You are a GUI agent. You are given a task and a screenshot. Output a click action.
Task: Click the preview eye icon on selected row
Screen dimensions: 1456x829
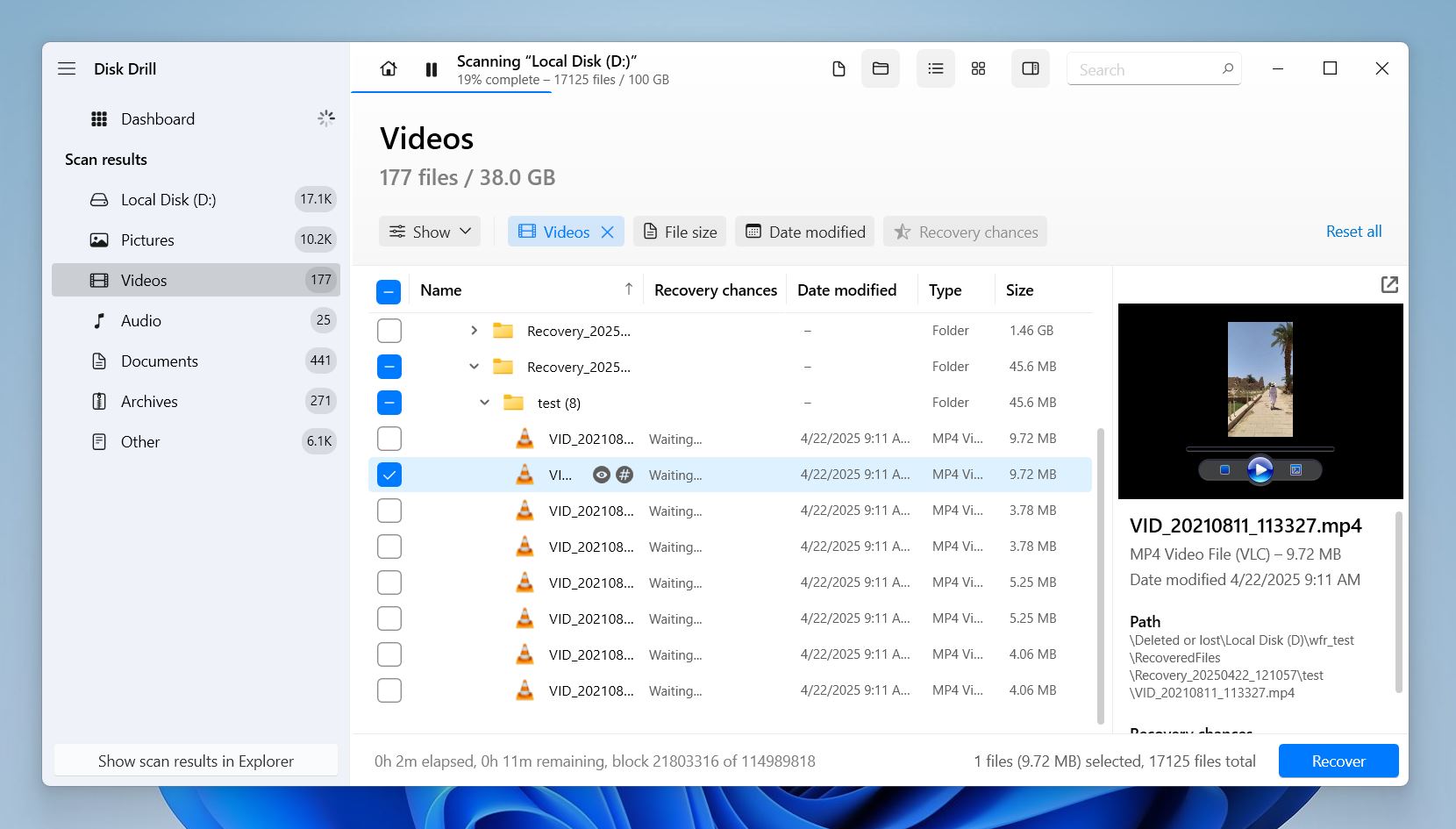(601, 475)
